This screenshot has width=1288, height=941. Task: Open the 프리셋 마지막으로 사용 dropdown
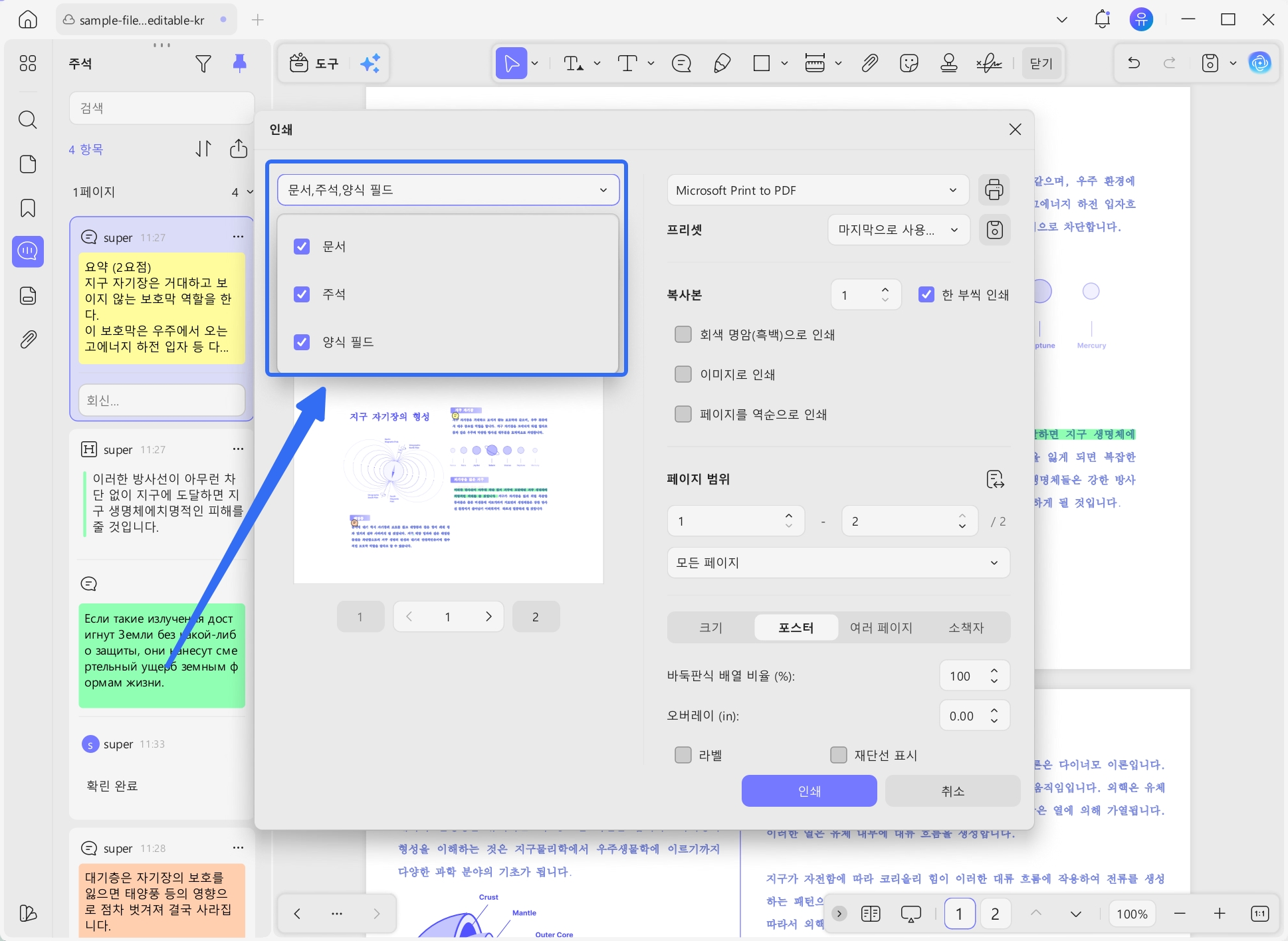899,230
